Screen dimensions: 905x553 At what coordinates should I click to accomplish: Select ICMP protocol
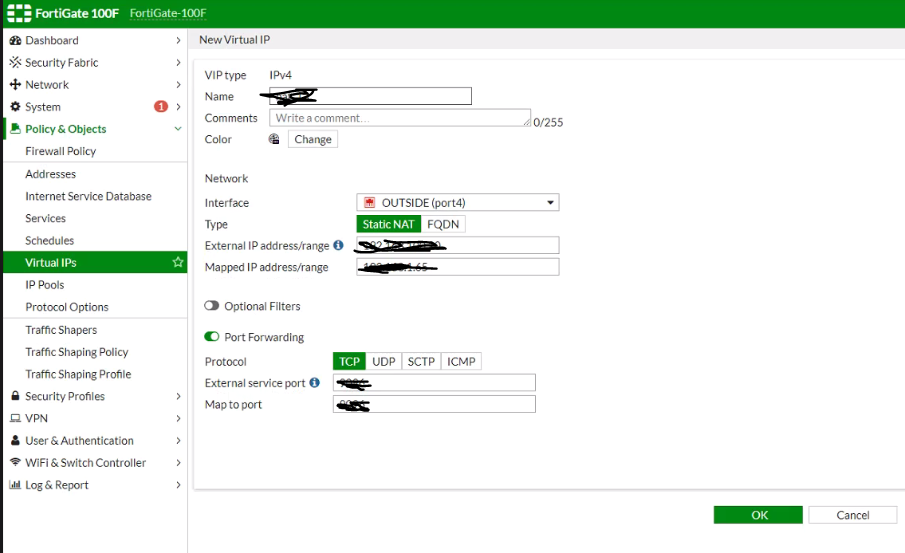click(461, 361)
